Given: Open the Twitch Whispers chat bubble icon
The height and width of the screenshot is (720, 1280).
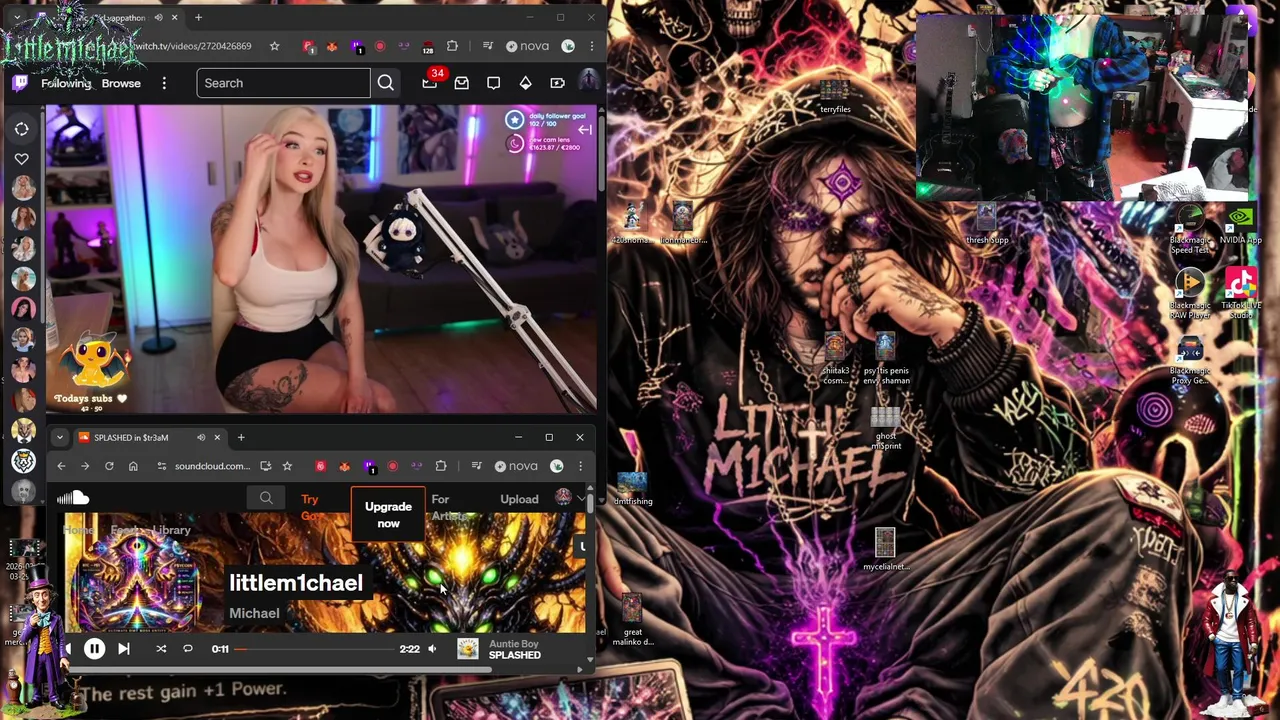Looking at the screenshot, I should coord(493,83).
